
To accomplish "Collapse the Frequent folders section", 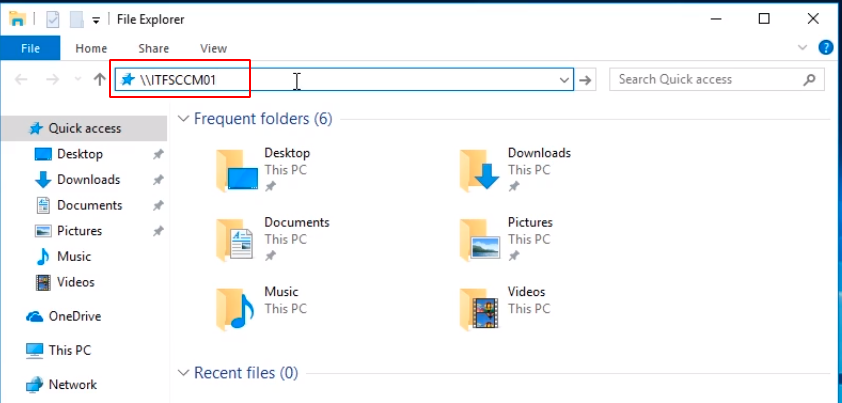I will (x=183, y=119).
